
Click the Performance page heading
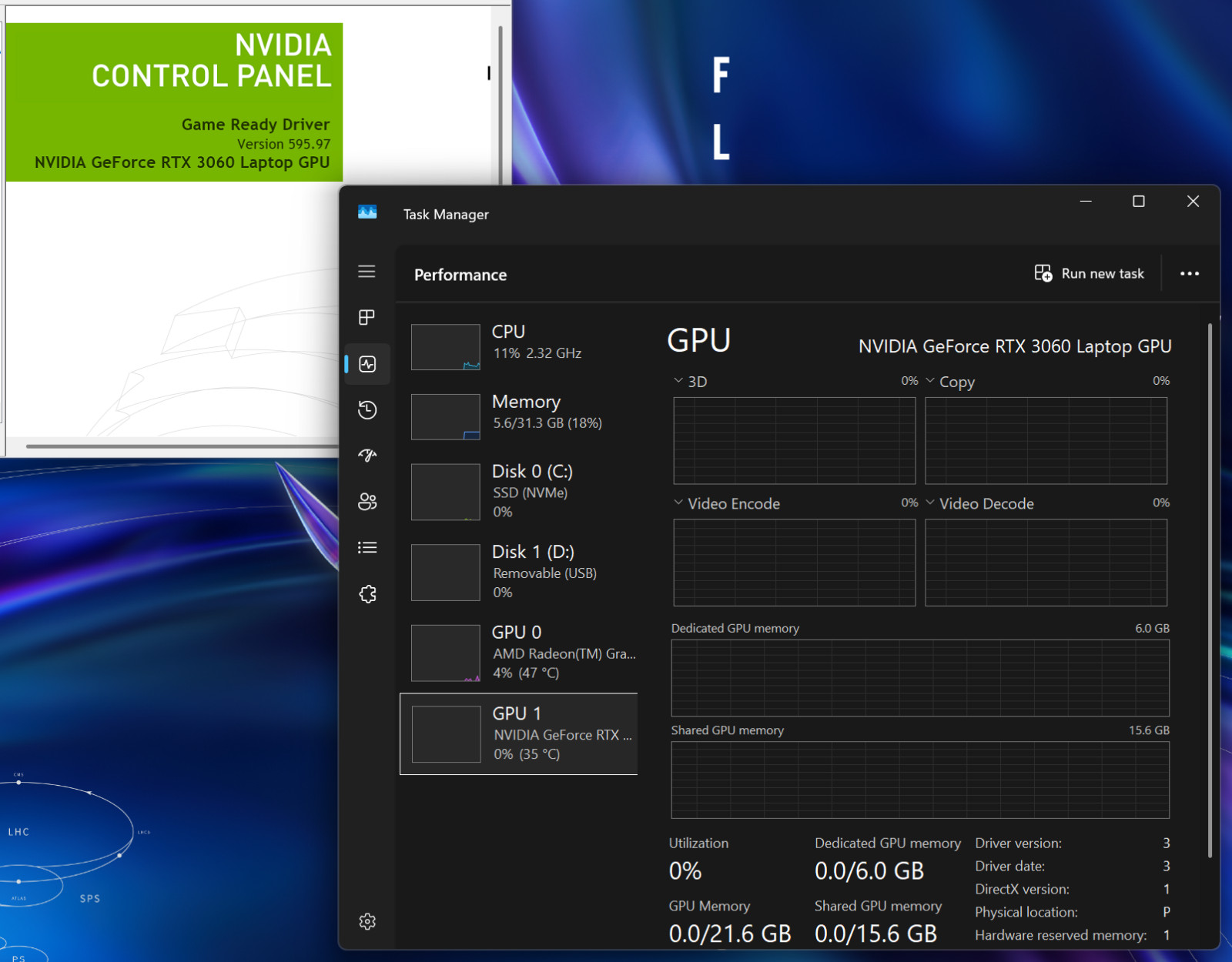[460, 275]
